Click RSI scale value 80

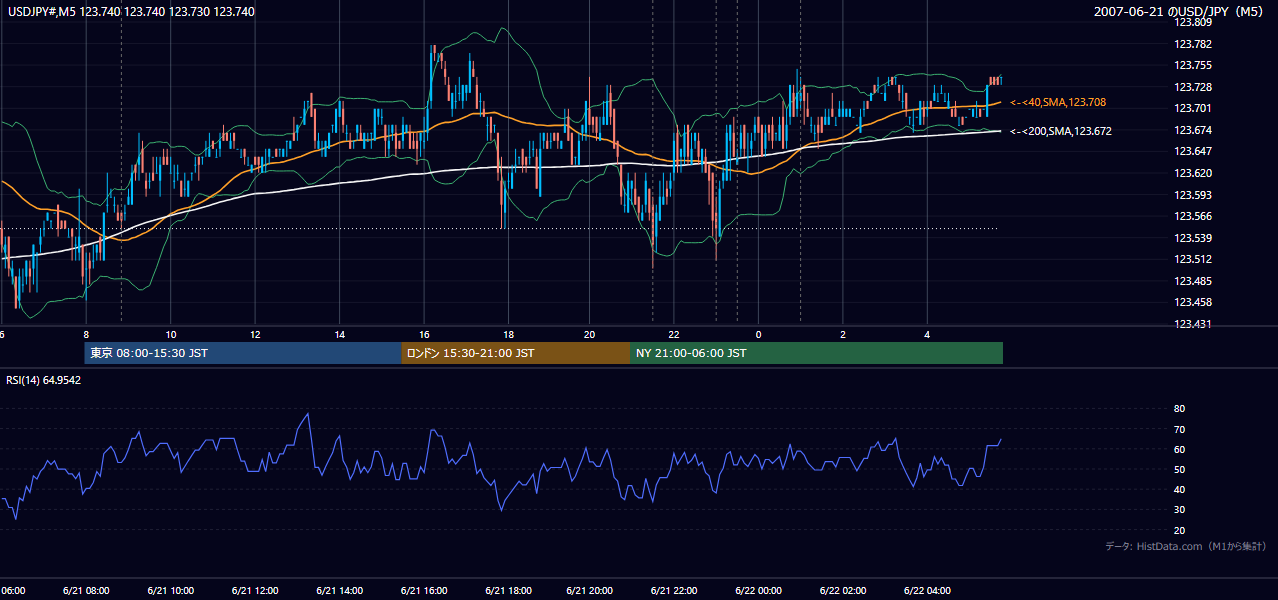pos(1179,409)
